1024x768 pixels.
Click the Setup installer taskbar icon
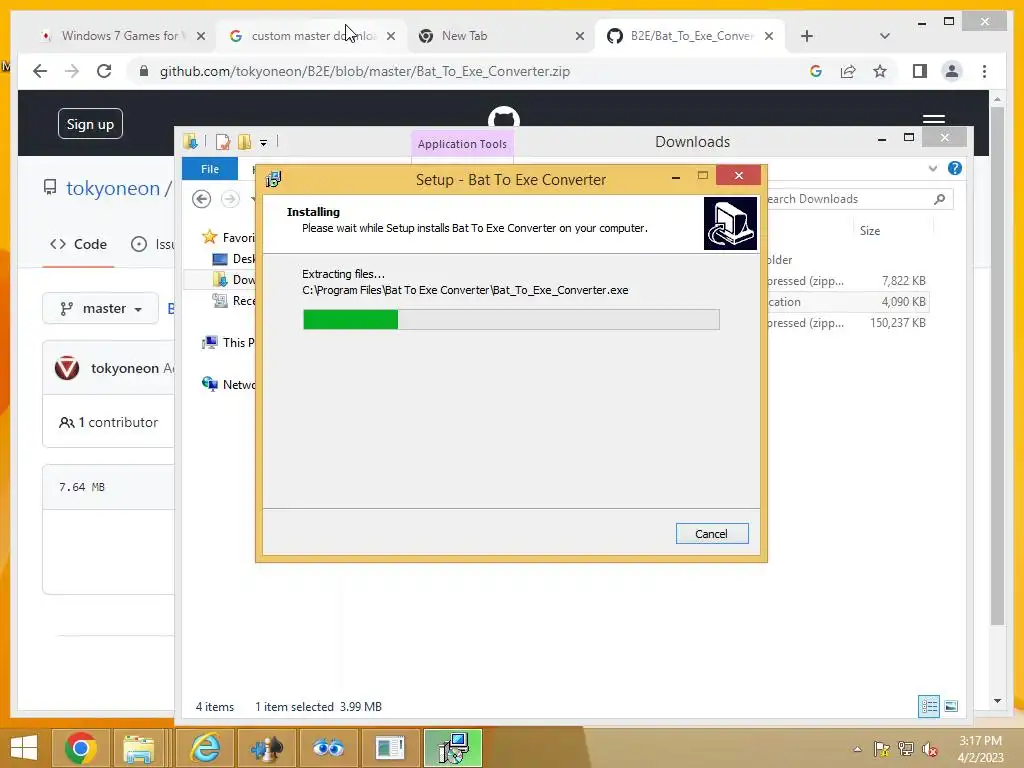coord(453,748)
